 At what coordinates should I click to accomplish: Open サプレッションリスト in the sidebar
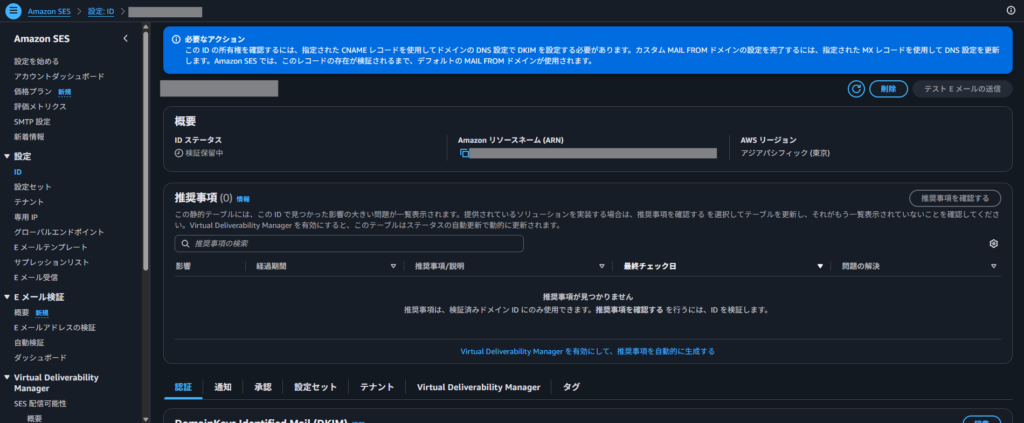click(52, 262)
